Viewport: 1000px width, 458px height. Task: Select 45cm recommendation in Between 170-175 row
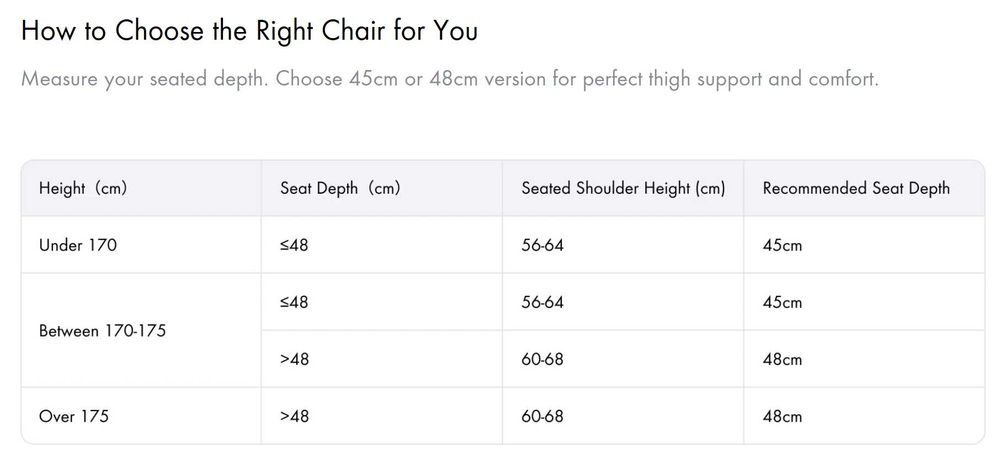[782, 302]
